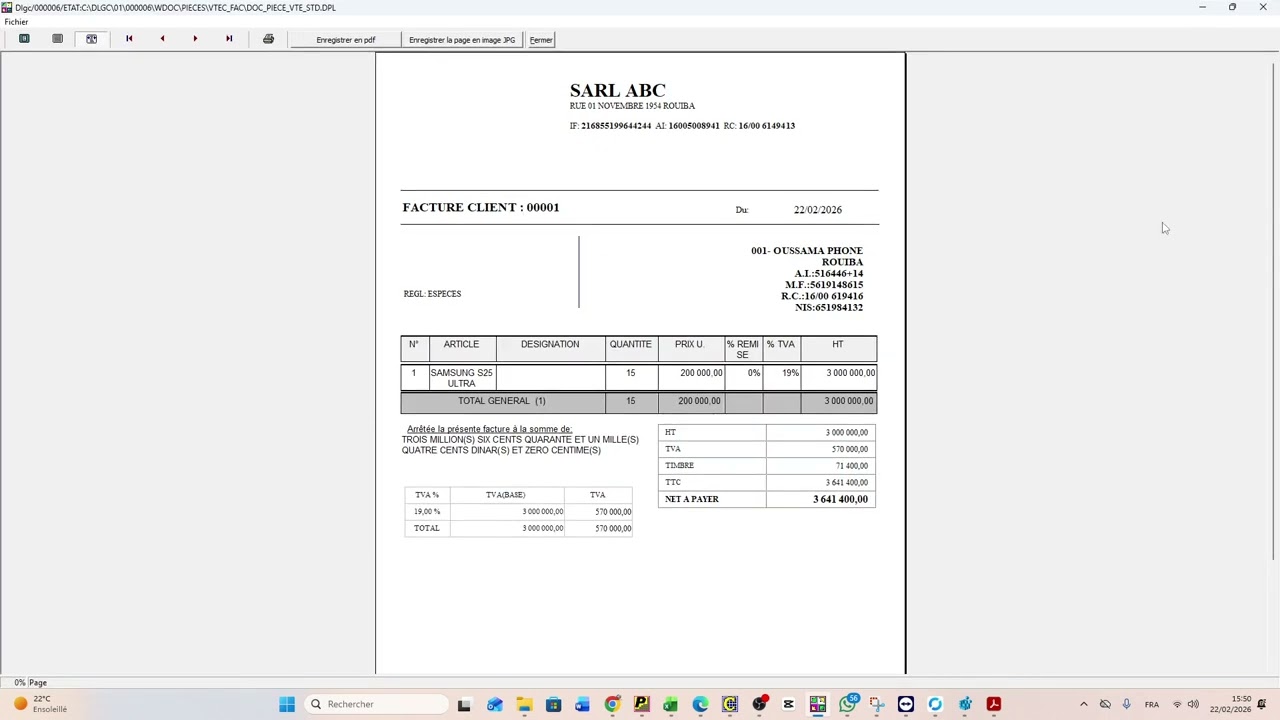Open Microsoft Store from the taskbar
Image resolution: width=1280 pixels, height=720 pixels.
point(553,704)
